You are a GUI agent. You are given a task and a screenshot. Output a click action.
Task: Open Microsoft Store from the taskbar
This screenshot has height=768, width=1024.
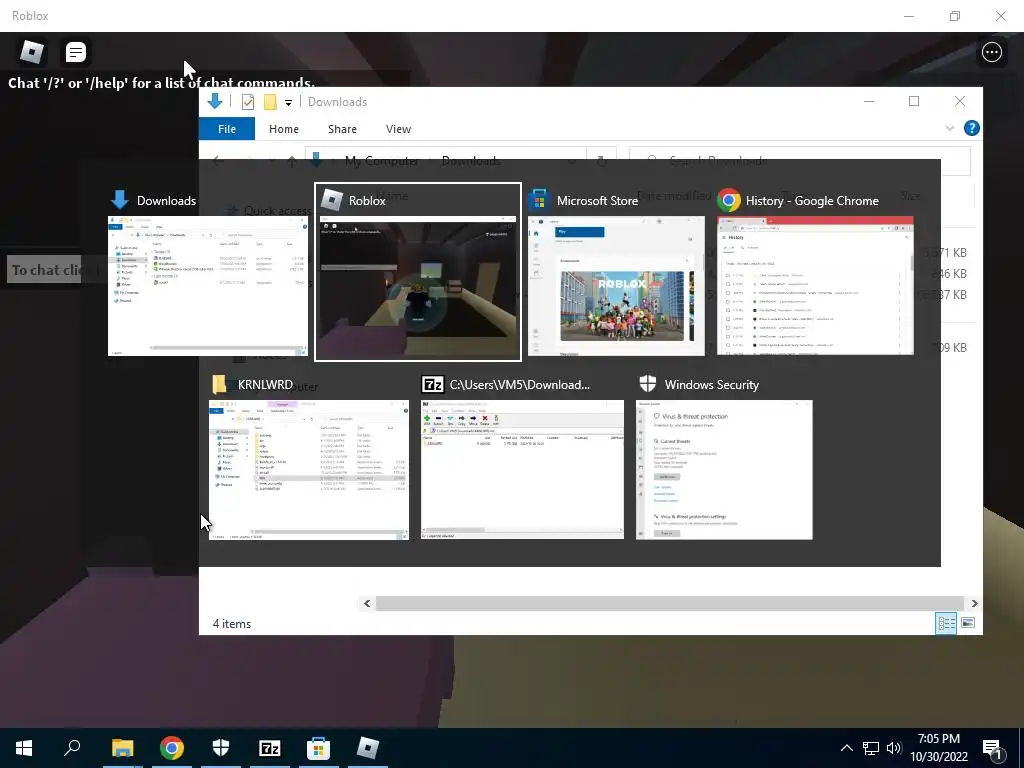pyautogui.click(x=318, y=748)
